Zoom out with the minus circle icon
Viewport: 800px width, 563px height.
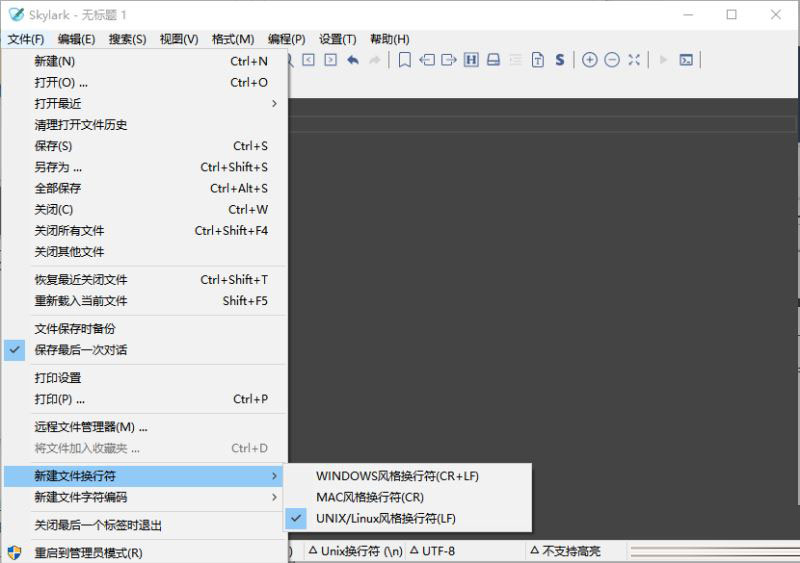click(612, 60)
